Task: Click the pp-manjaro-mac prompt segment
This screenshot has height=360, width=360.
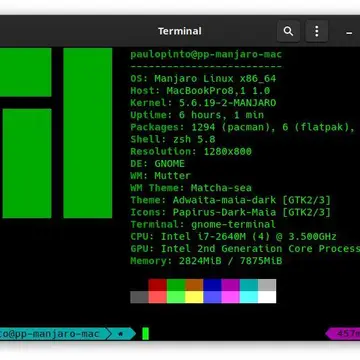Action: click(x=52, y=333)
